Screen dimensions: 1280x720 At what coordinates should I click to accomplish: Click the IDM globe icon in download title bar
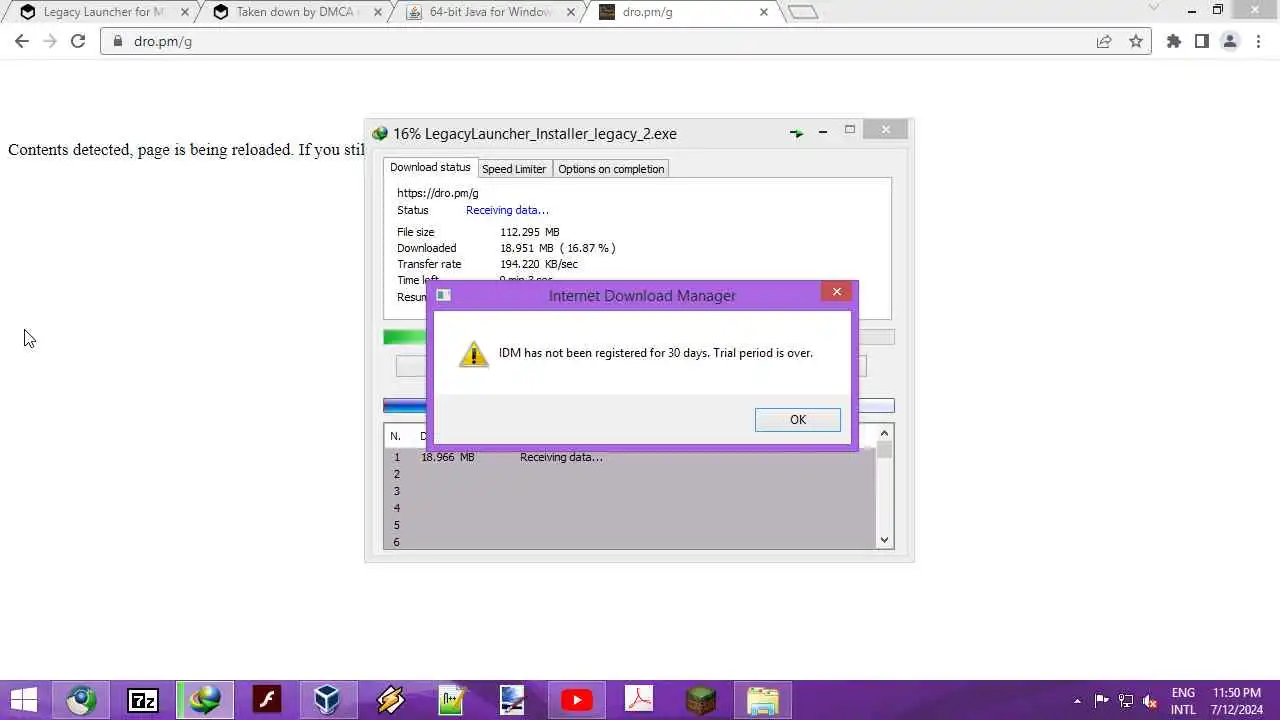(x=380, y=134)
